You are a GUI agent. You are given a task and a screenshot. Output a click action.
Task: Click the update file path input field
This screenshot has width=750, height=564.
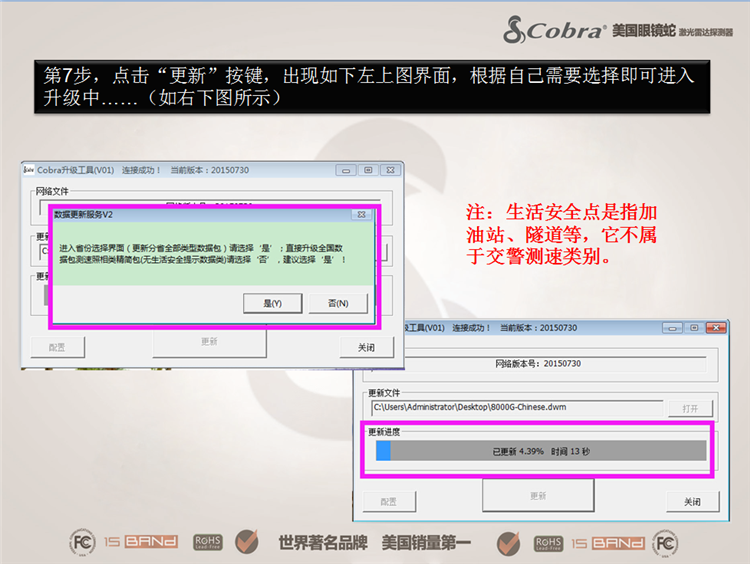tap(517, 408)
